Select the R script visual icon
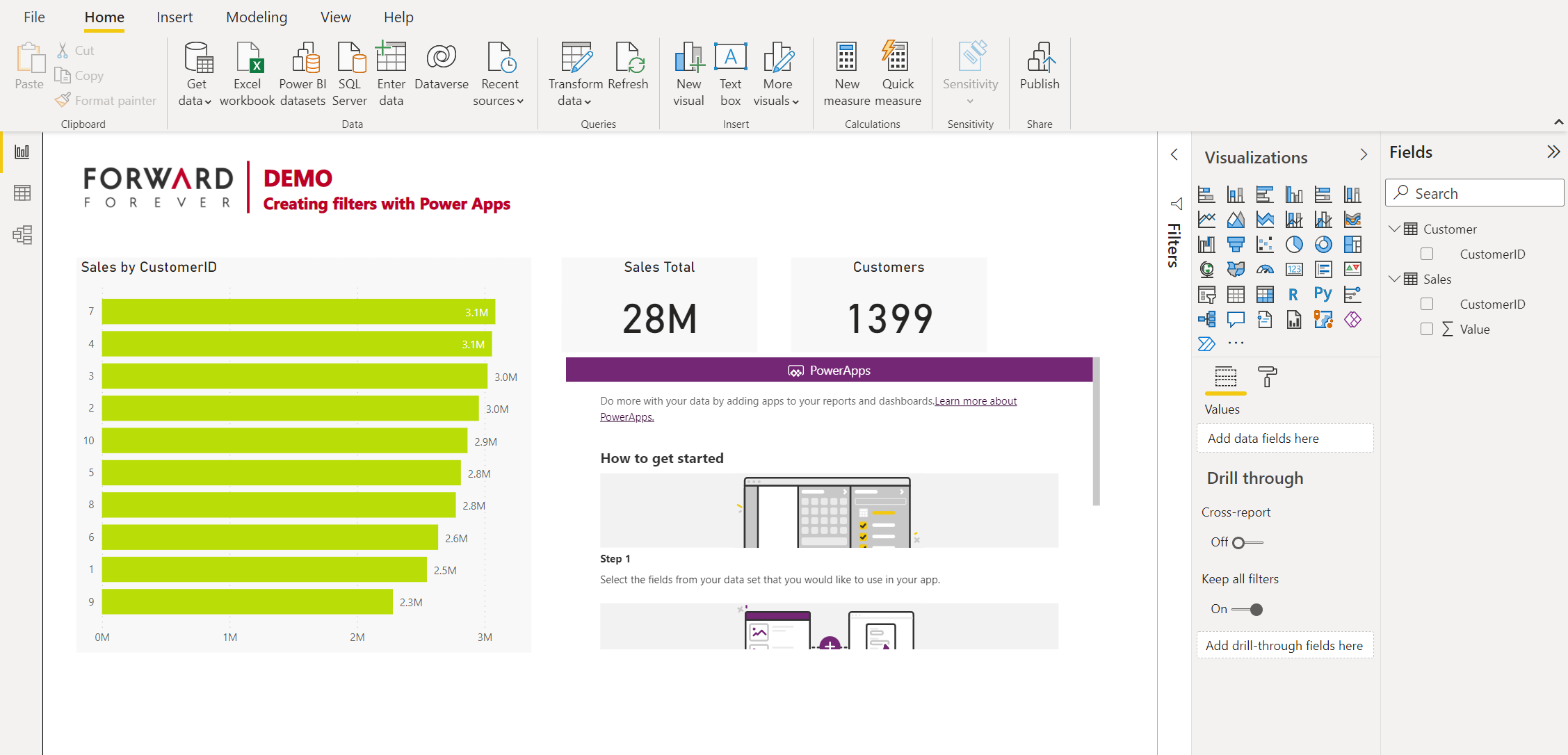The image size is (1568, 755). [x=1293, y=294]
